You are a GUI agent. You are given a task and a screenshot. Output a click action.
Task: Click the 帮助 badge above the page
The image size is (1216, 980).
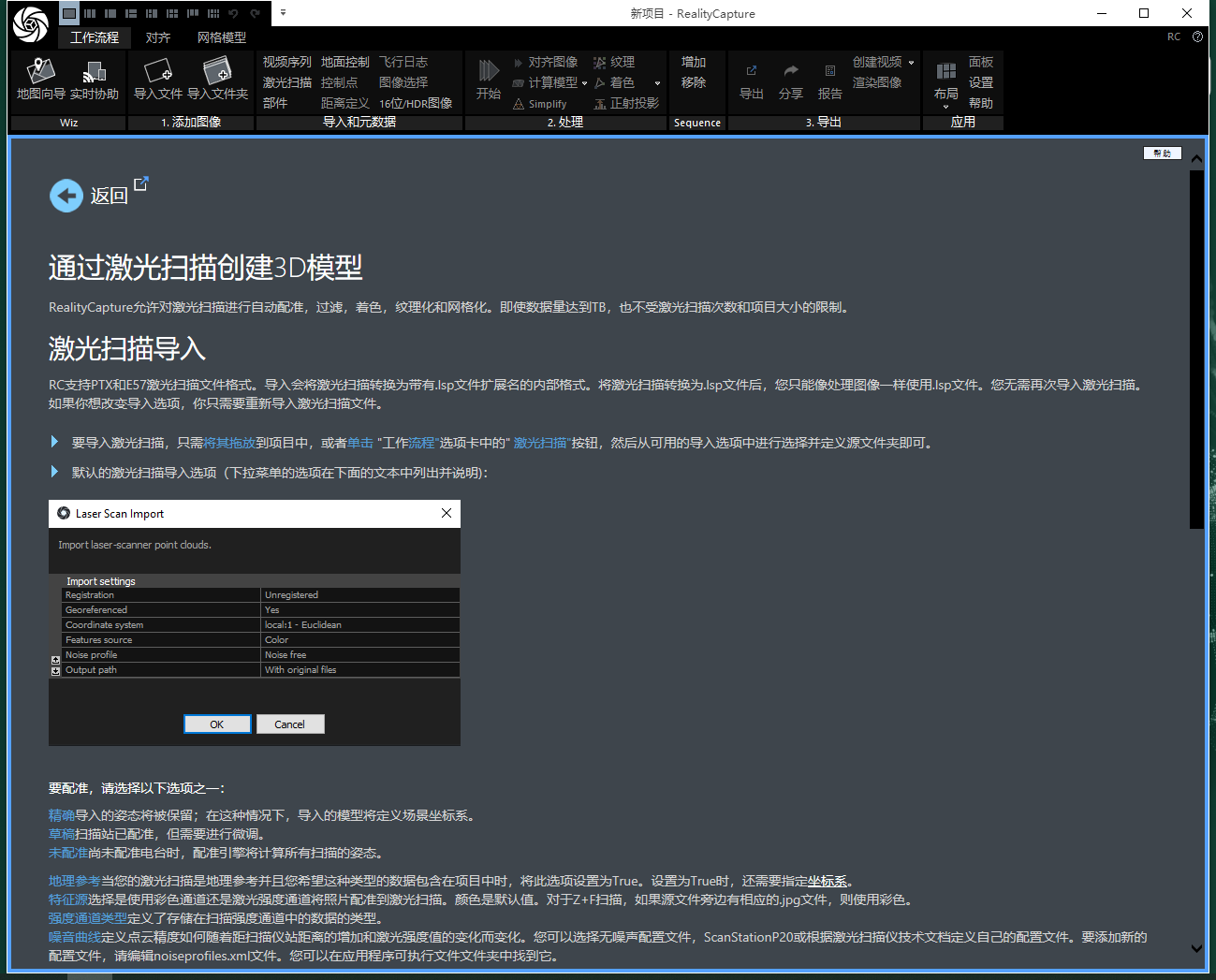(1163, 153)
